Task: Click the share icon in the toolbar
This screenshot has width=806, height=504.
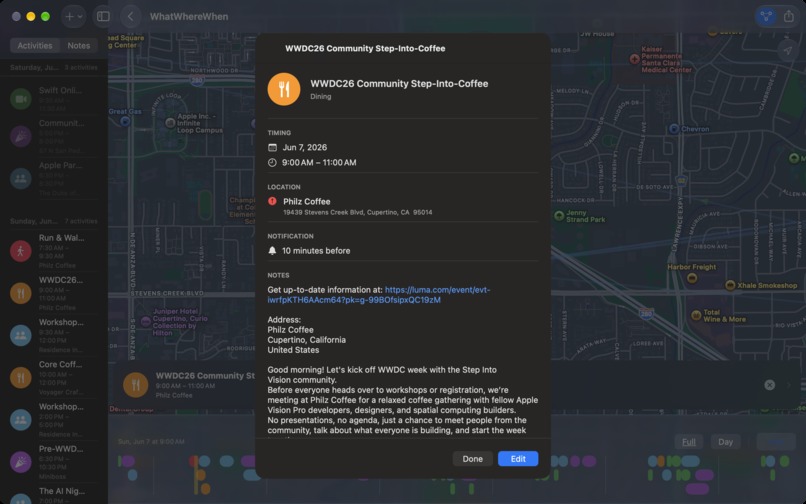Action: click(x=789, y=16)
